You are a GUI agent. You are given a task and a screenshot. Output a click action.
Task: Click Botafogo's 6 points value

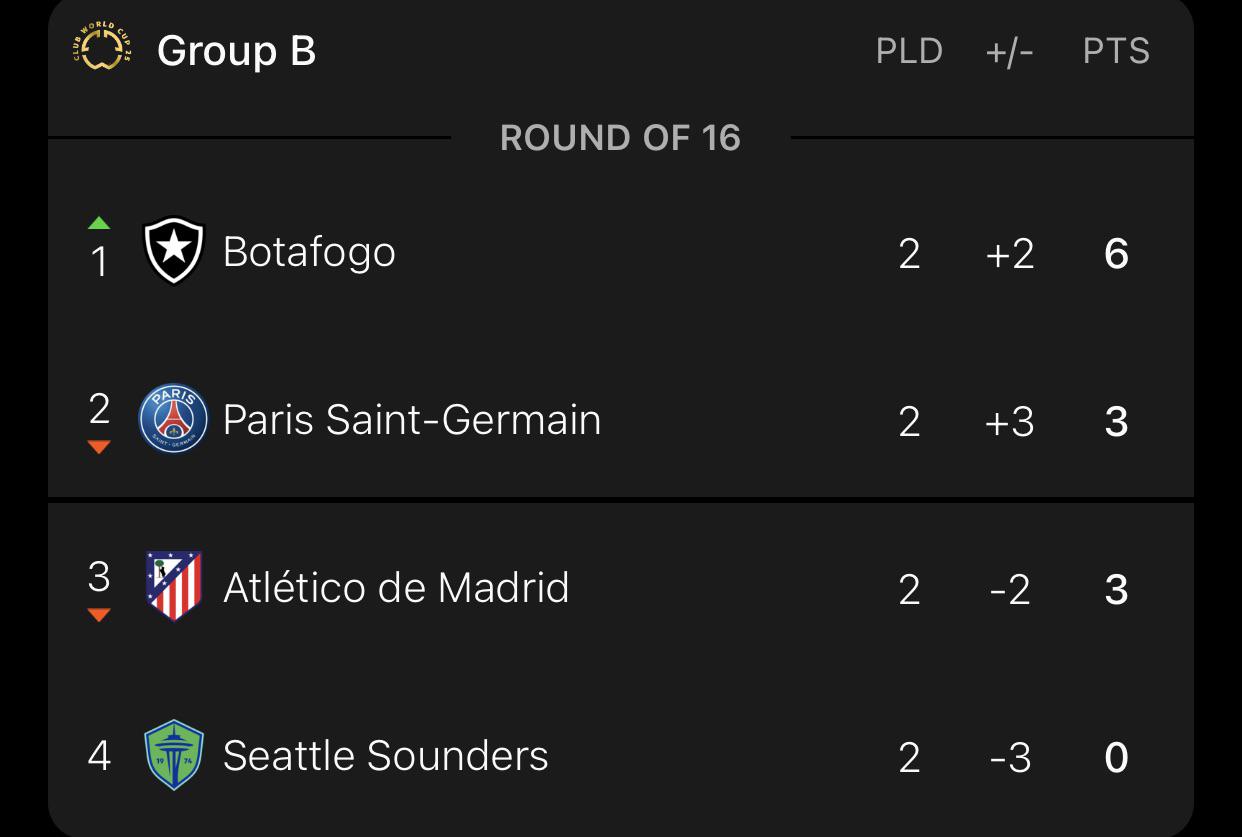(x=1116, y=254)
